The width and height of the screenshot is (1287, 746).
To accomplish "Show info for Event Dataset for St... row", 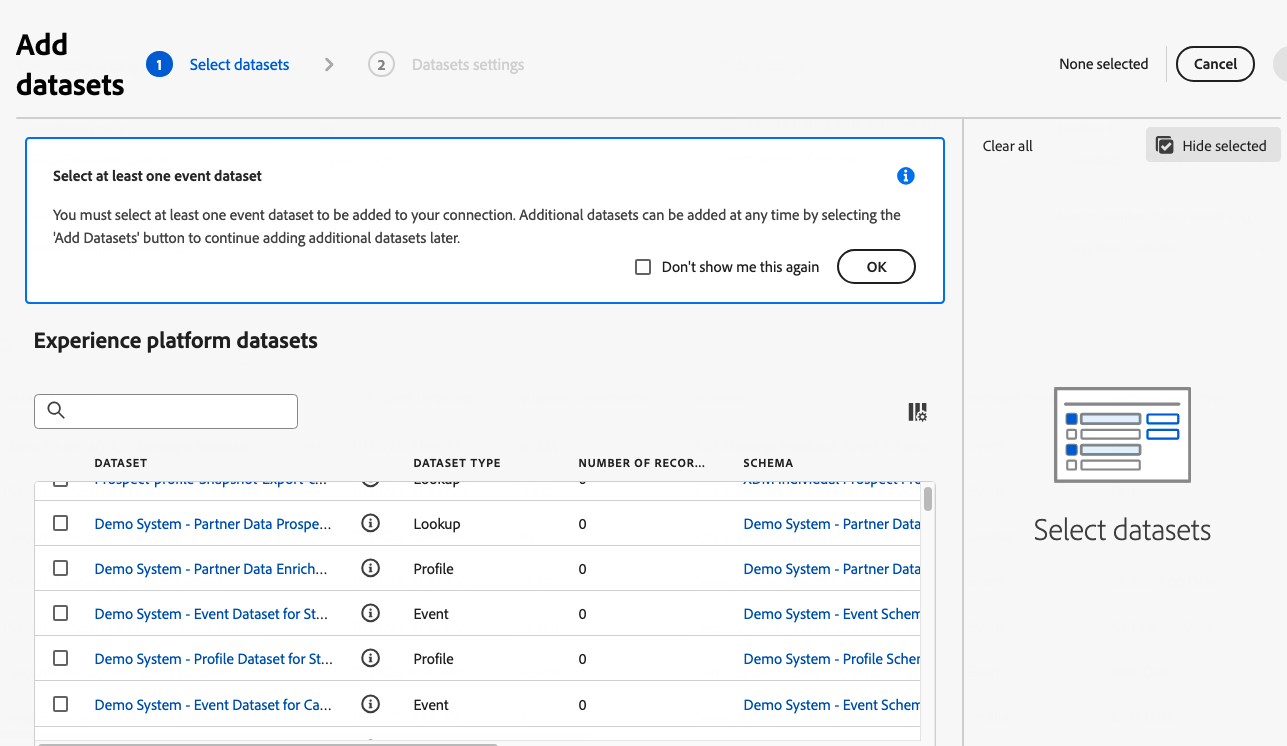I will (371, 614).
